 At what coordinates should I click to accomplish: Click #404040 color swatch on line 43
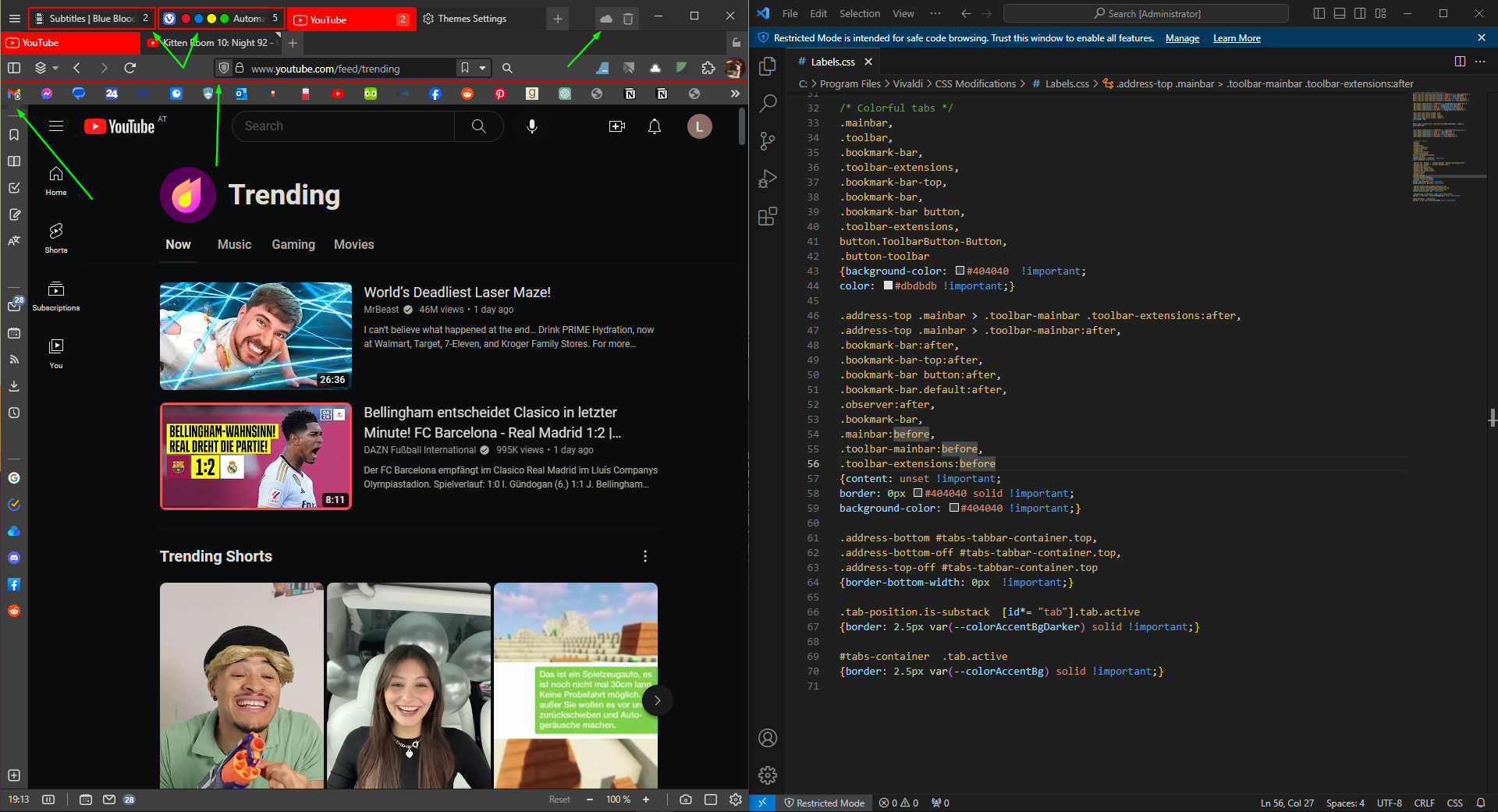(960, 271)
